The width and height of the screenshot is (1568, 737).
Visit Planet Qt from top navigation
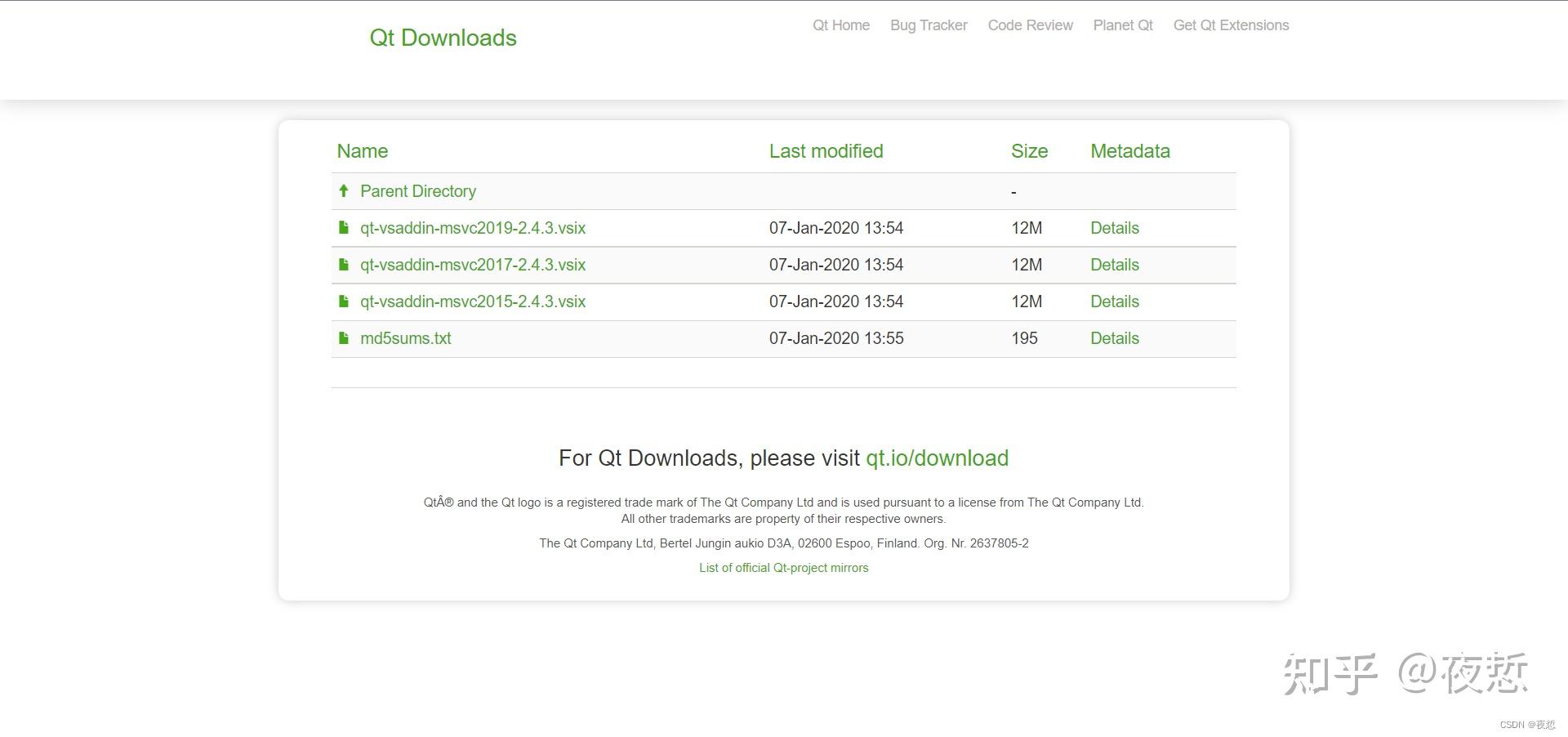1123,25
